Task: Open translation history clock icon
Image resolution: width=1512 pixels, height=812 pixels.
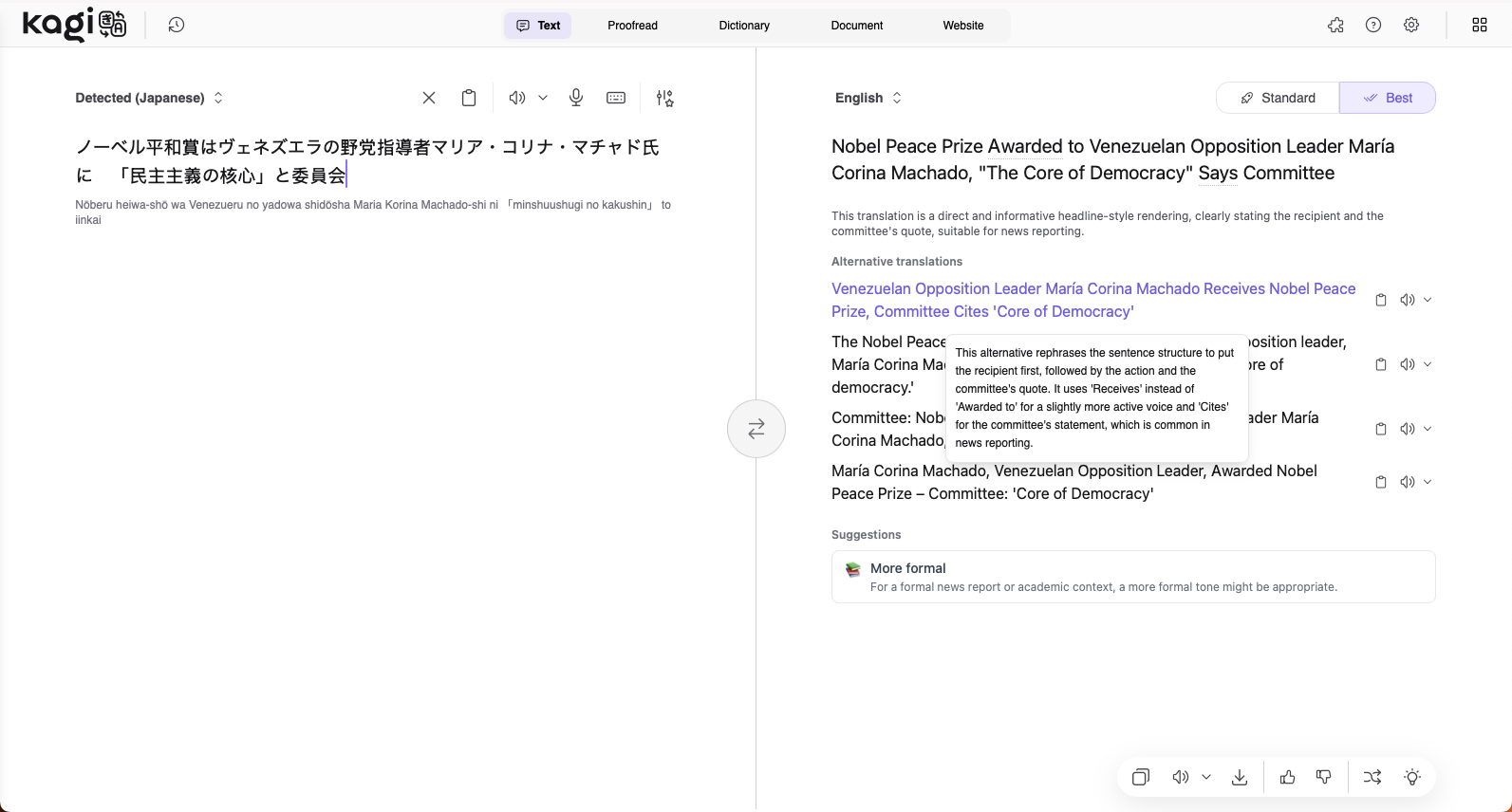Action: click(177, 25)
